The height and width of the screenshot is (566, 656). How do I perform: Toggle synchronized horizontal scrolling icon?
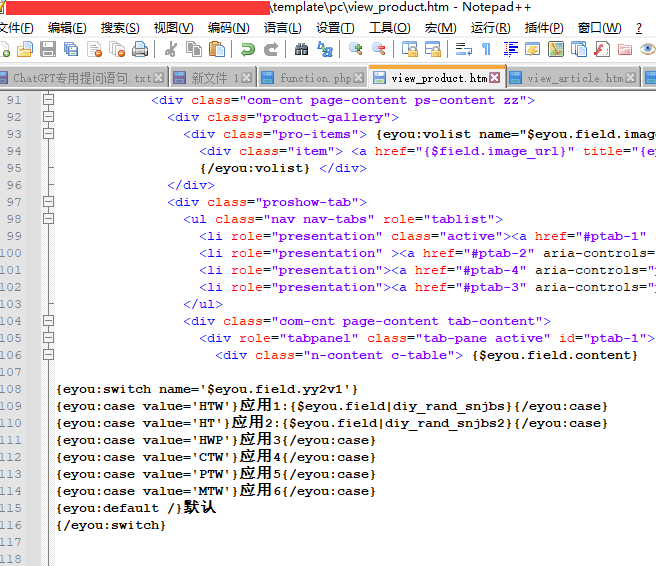coord(433,49)
